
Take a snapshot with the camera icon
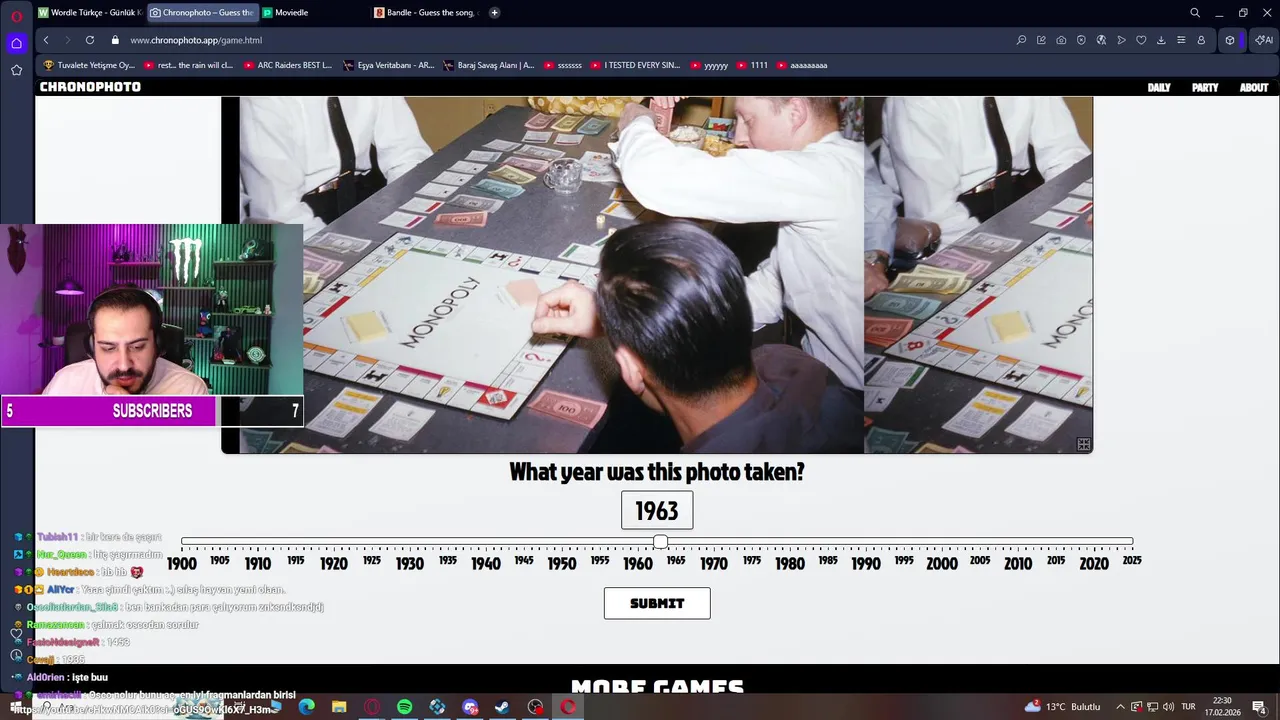click(x=1061, y=40)
